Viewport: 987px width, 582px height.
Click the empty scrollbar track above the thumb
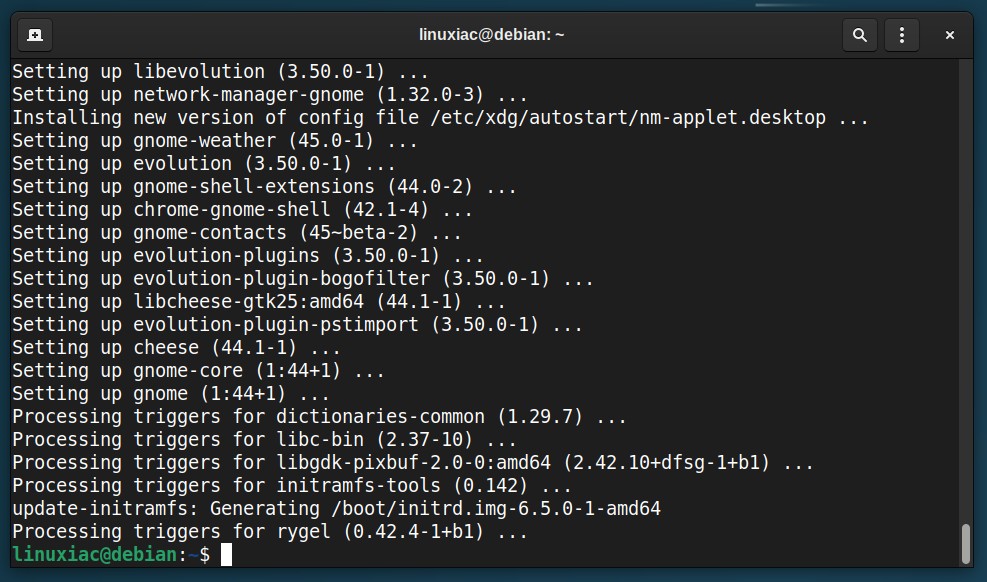966,289
